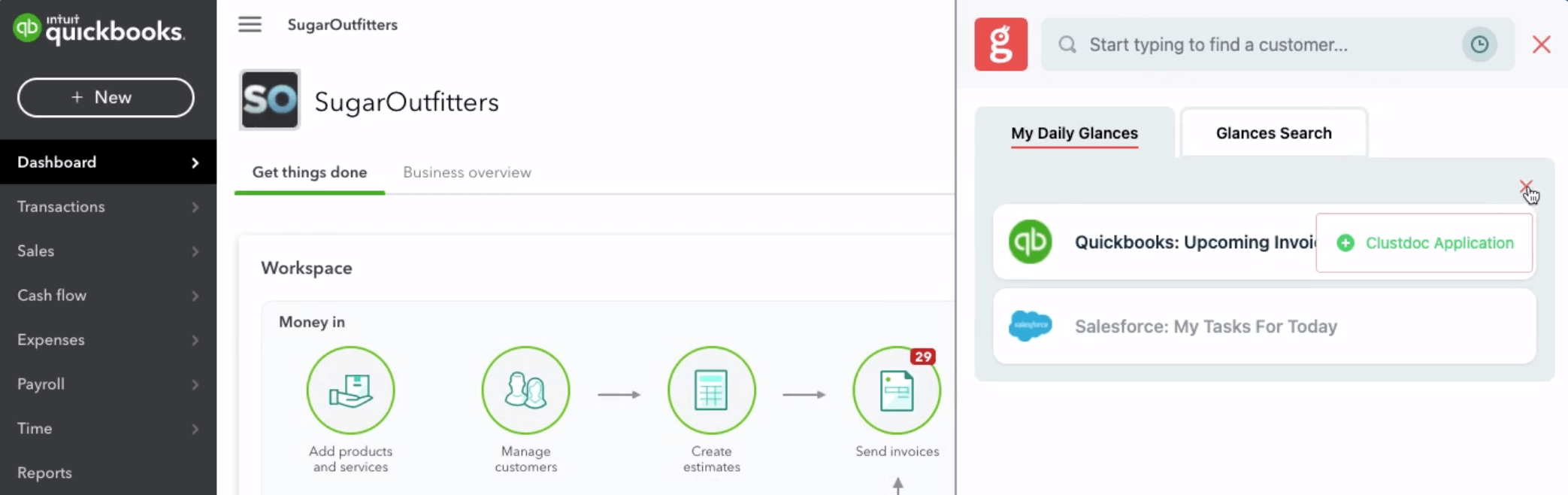Click the Create estimates icon
This screenshot has width=1568, height=495.
pyautogui.click(x=711, y=390)
